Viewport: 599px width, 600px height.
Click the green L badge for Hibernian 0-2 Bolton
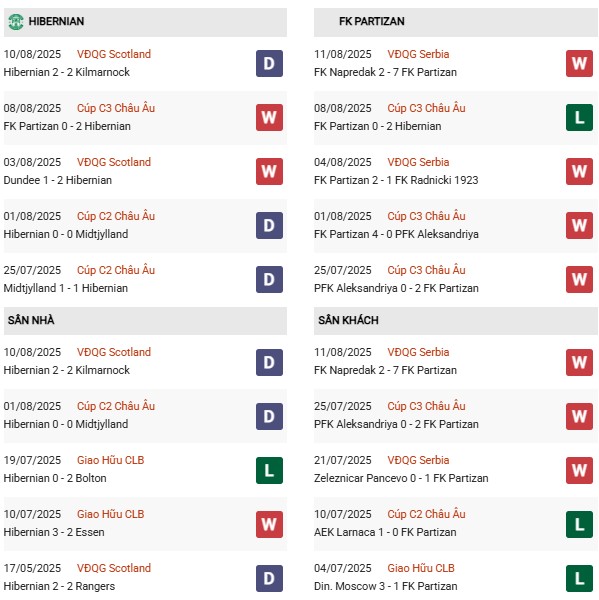tap(269, 470)
